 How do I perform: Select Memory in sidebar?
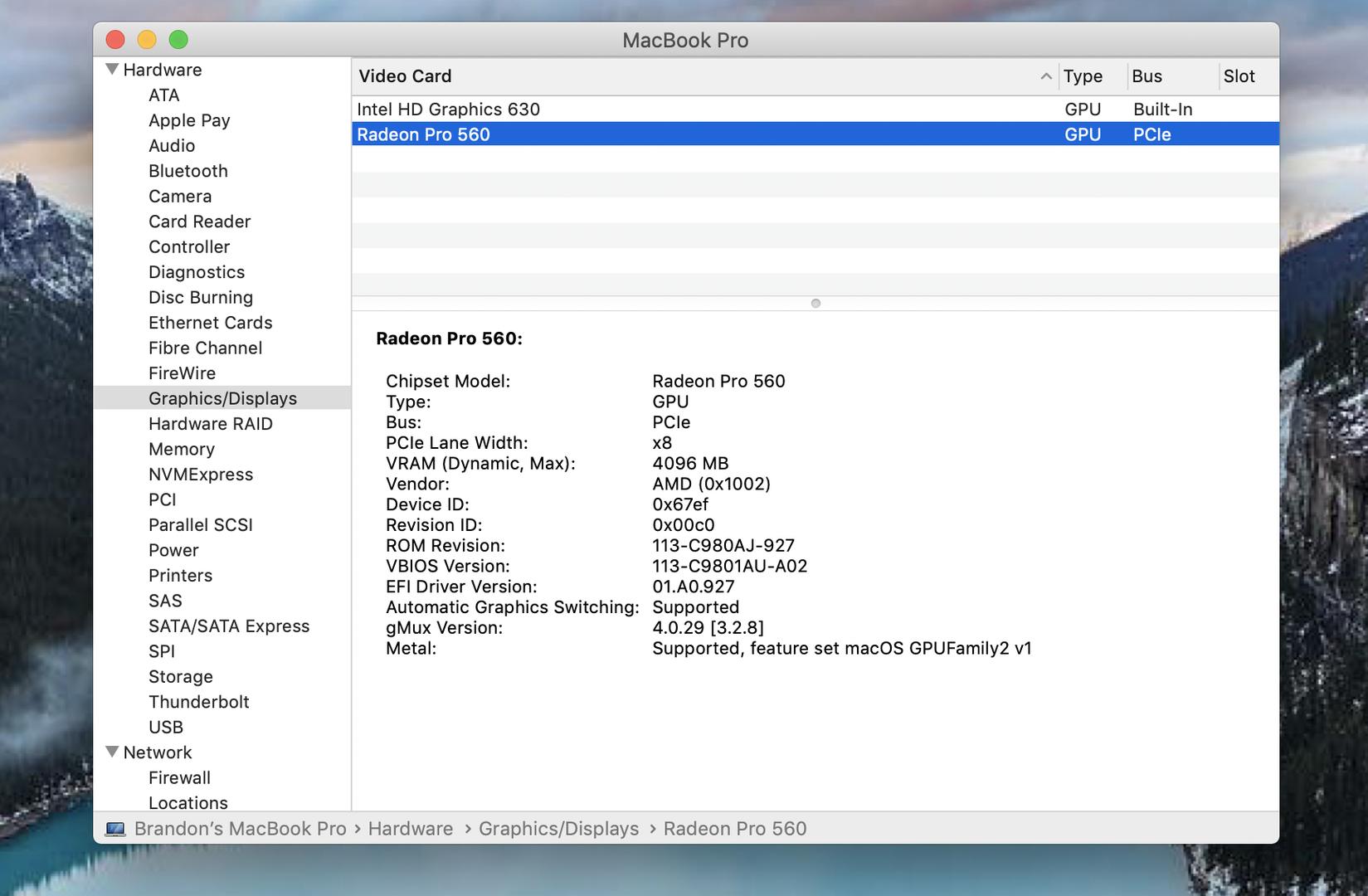181,450
